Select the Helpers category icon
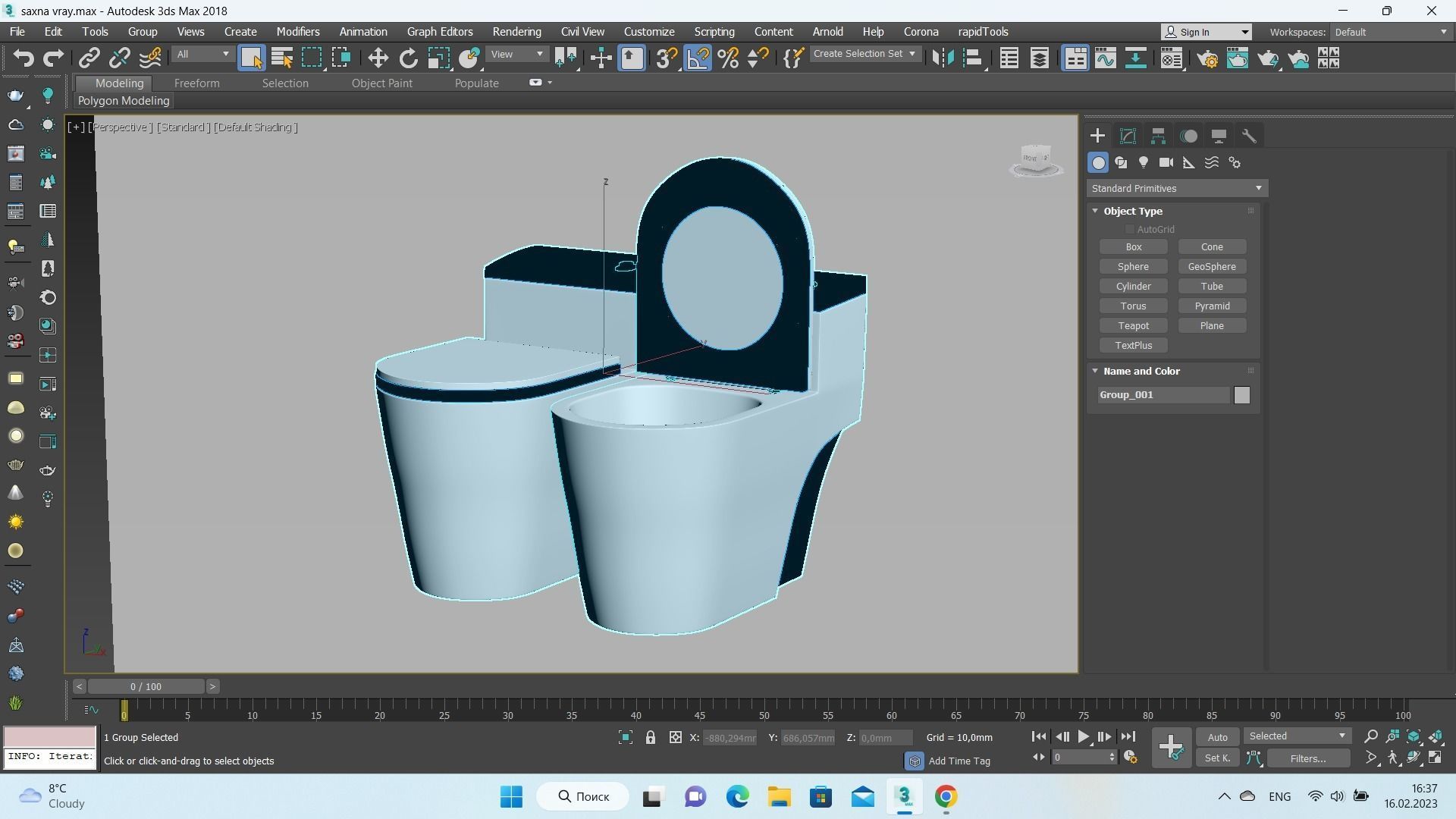The width and height of the screenshot is (1456, 819). 1189,162
